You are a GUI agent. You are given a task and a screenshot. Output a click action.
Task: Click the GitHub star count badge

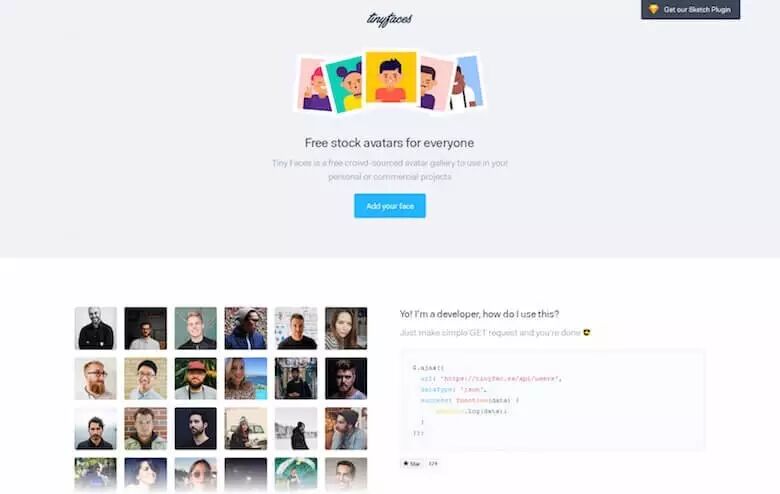[433, 464]
